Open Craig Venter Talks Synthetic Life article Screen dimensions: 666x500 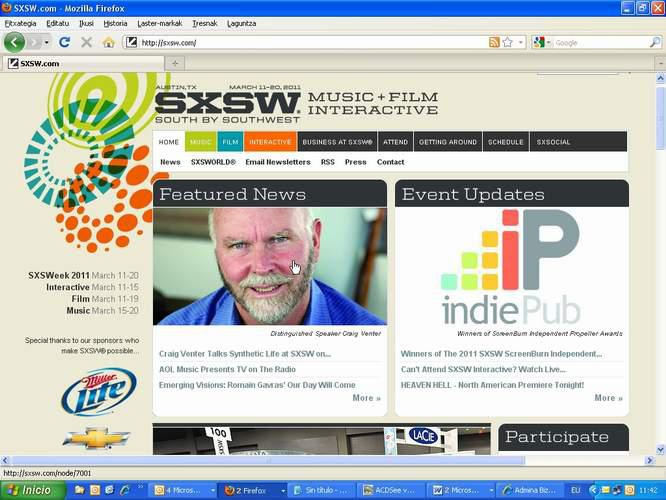point(245,353)
